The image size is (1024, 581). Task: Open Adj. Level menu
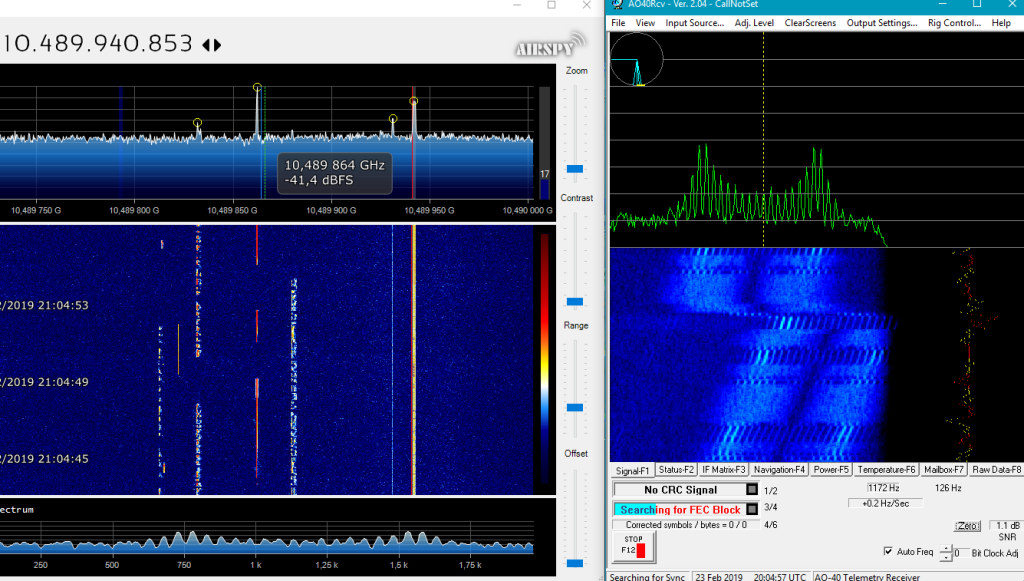754,23
